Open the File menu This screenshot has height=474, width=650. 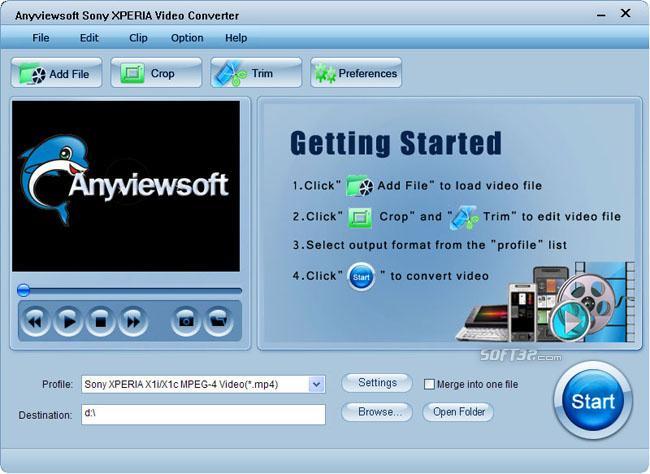[x=41, y=38]
